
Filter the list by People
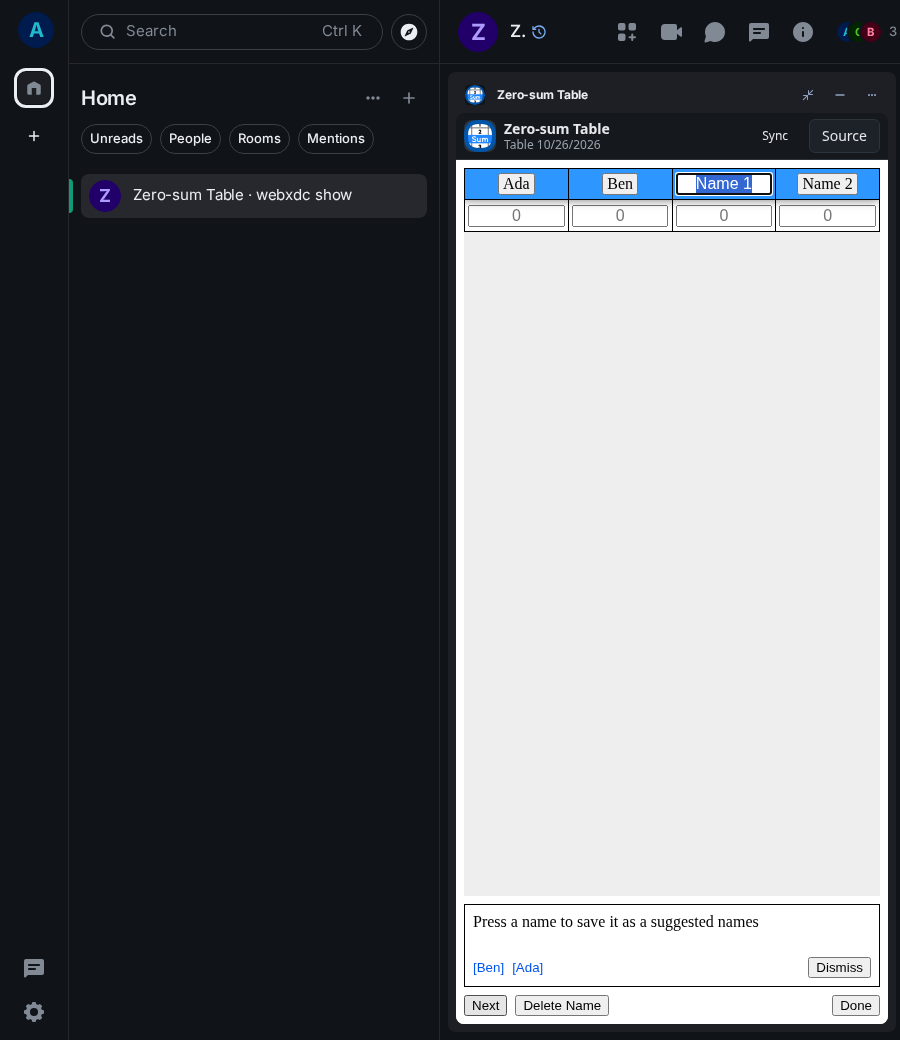[190, 139]
